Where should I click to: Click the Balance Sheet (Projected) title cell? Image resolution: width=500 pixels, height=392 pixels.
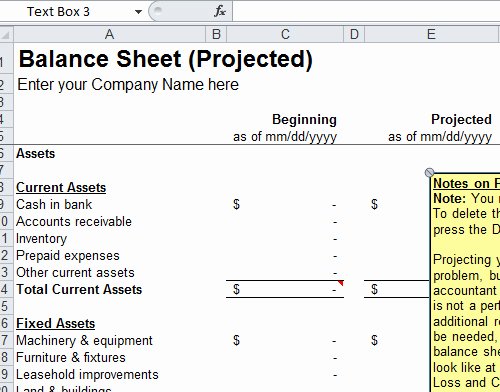tap(166, 59)
